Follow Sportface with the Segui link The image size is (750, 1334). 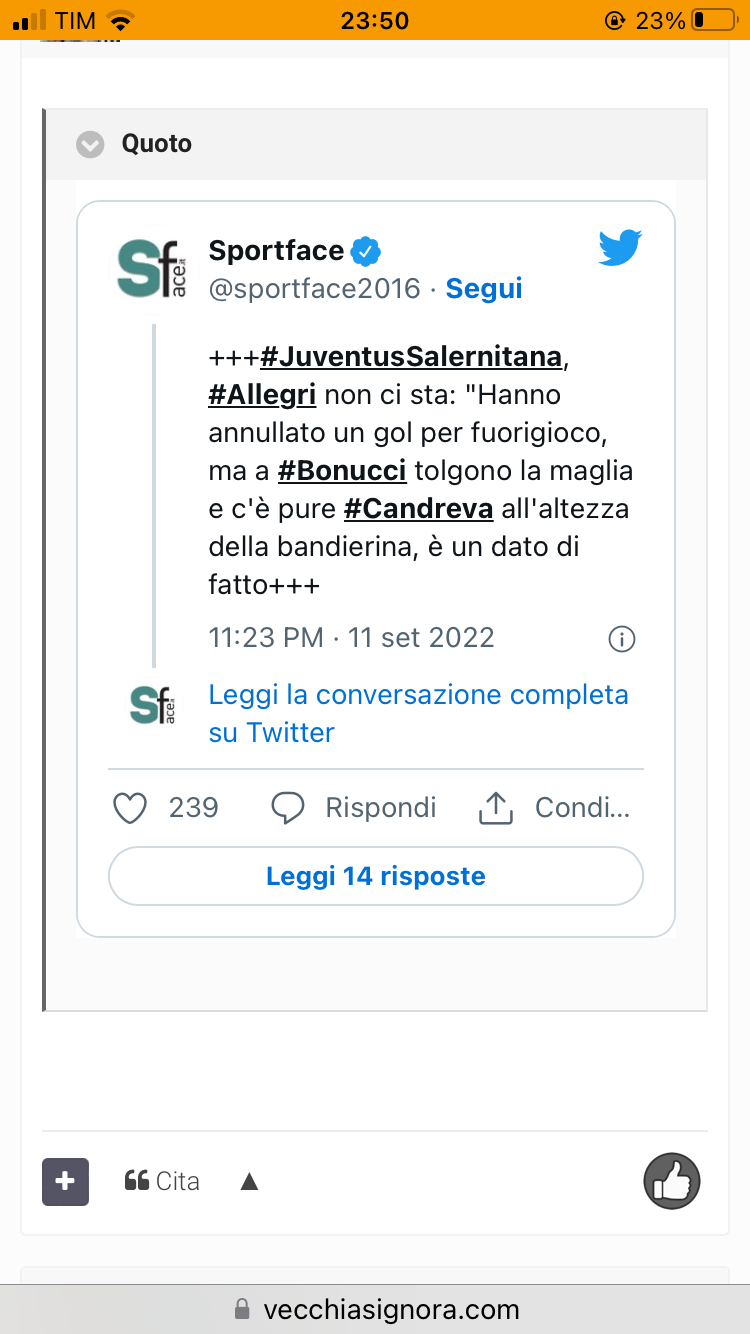coord(484,289)
